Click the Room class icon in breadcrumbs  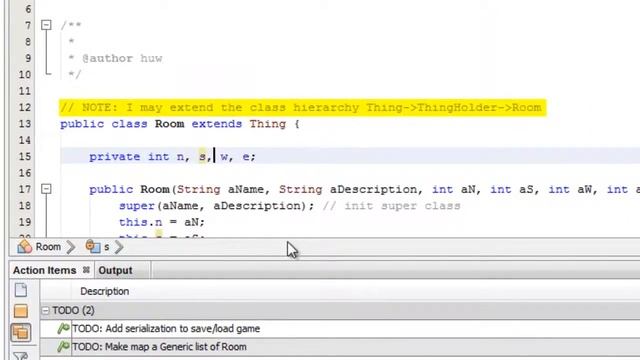tap(24, 247)
